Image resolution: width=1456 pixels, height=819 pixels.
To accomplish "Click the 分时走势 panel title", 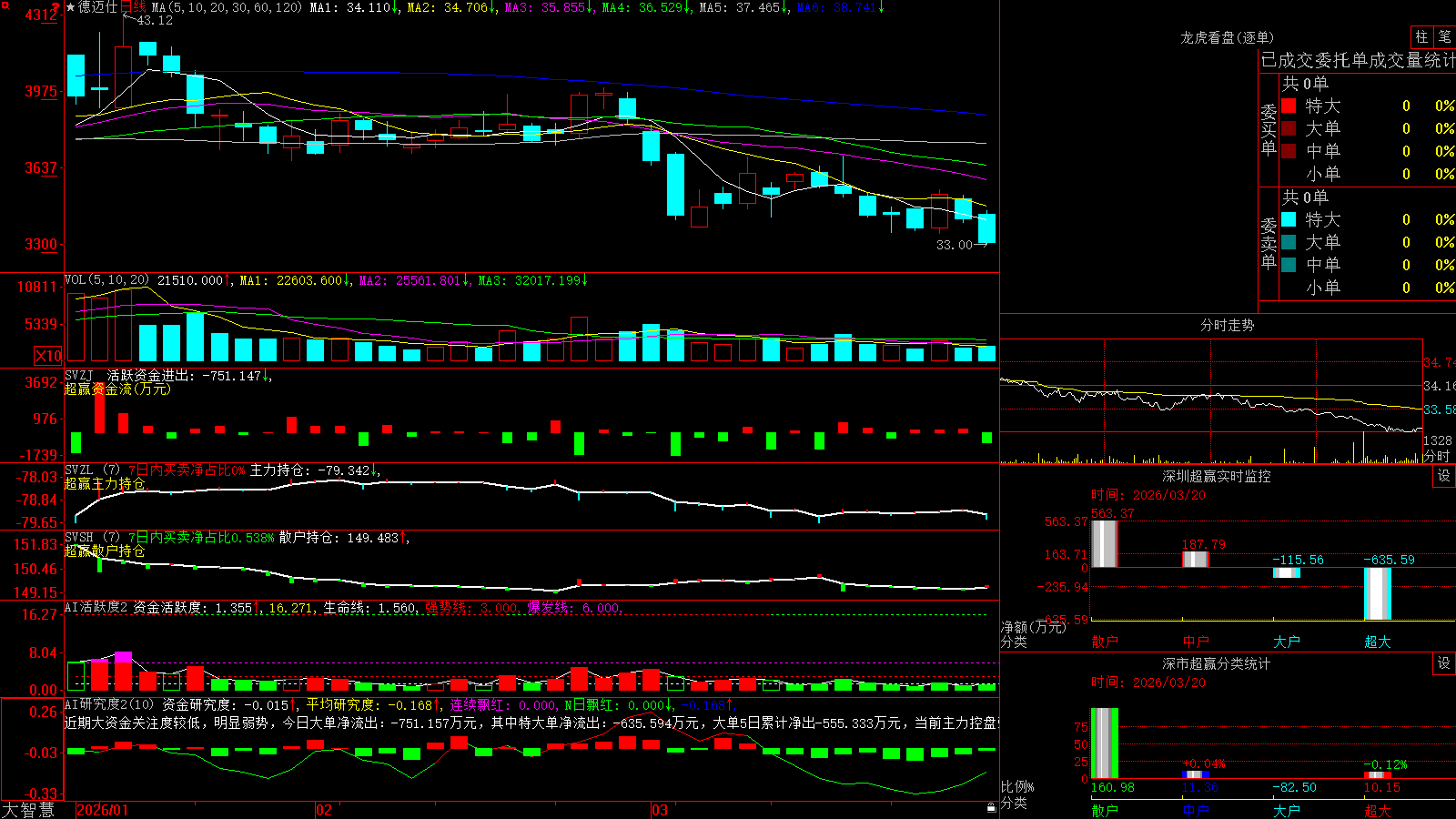I will click(1227, 325).
